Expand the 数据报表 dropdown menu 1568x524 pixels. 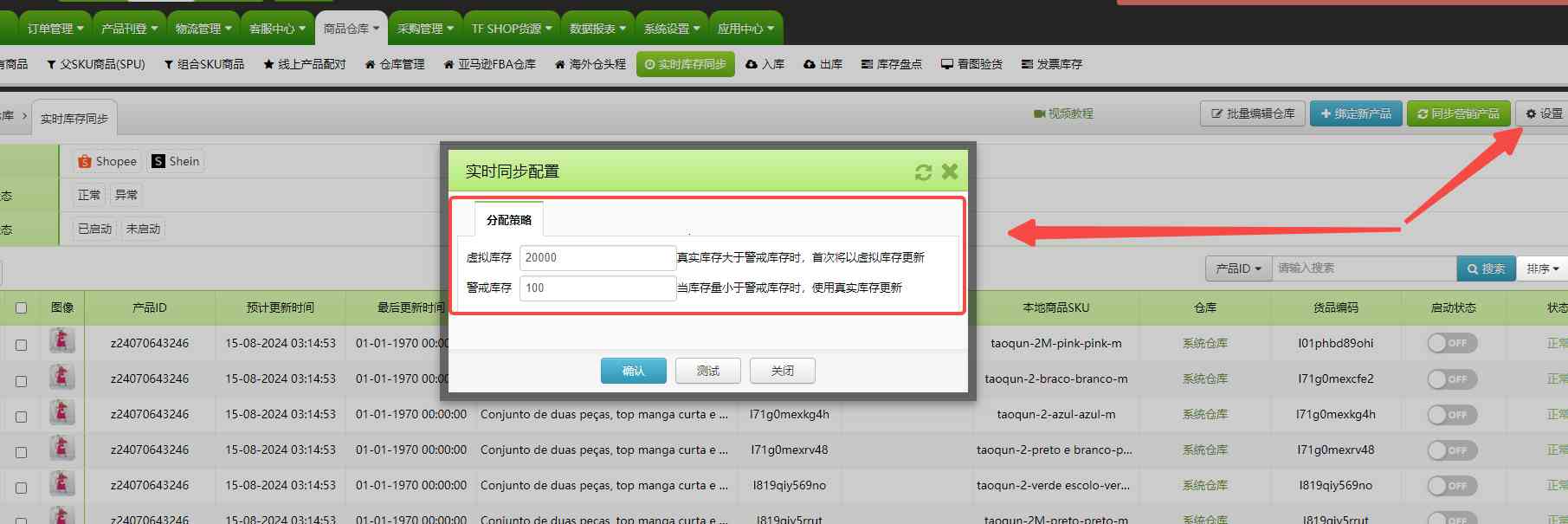pyautogui.click(x=597, y=29)
